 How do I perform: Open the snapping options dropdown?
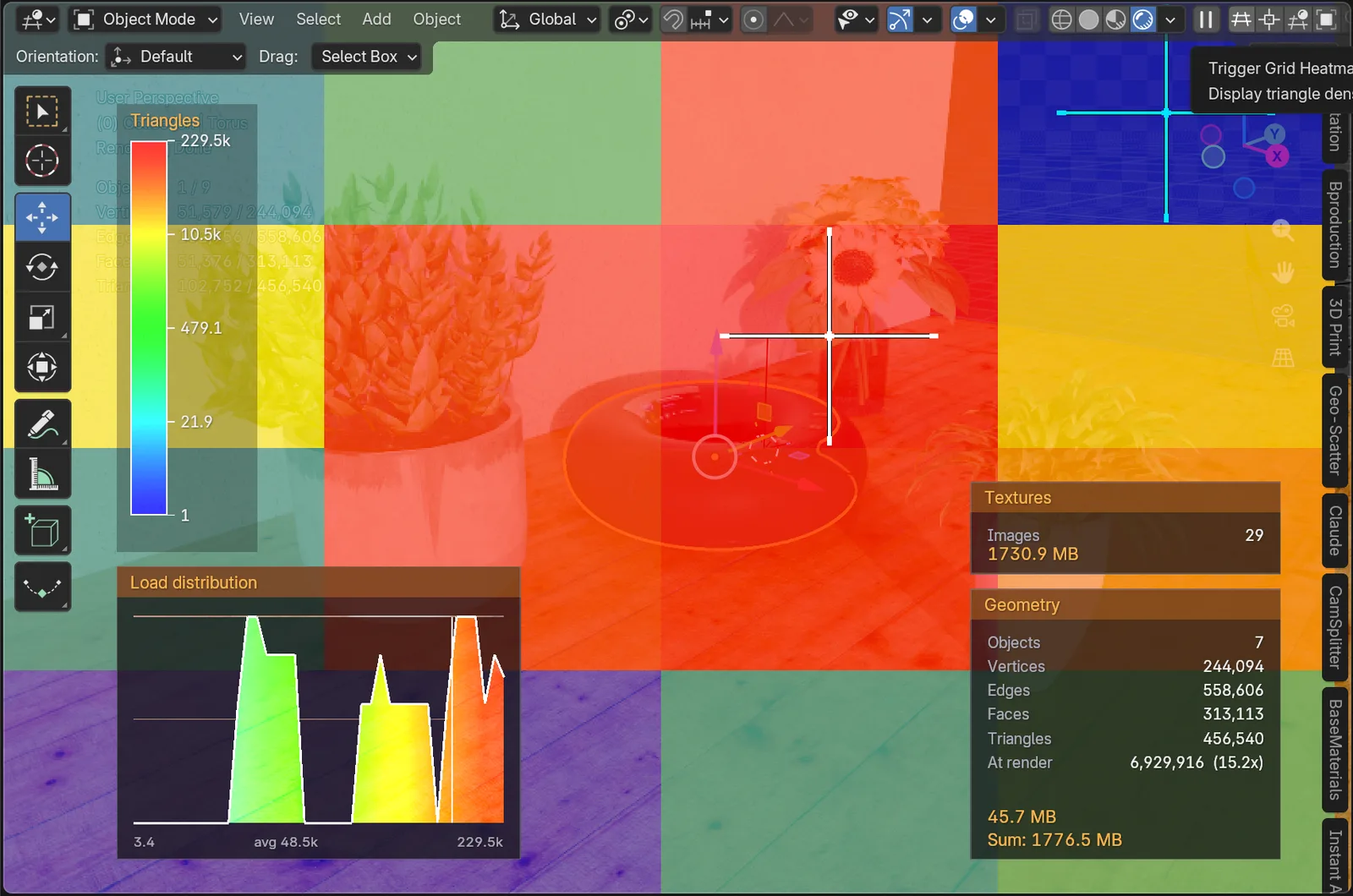[710, 19]
